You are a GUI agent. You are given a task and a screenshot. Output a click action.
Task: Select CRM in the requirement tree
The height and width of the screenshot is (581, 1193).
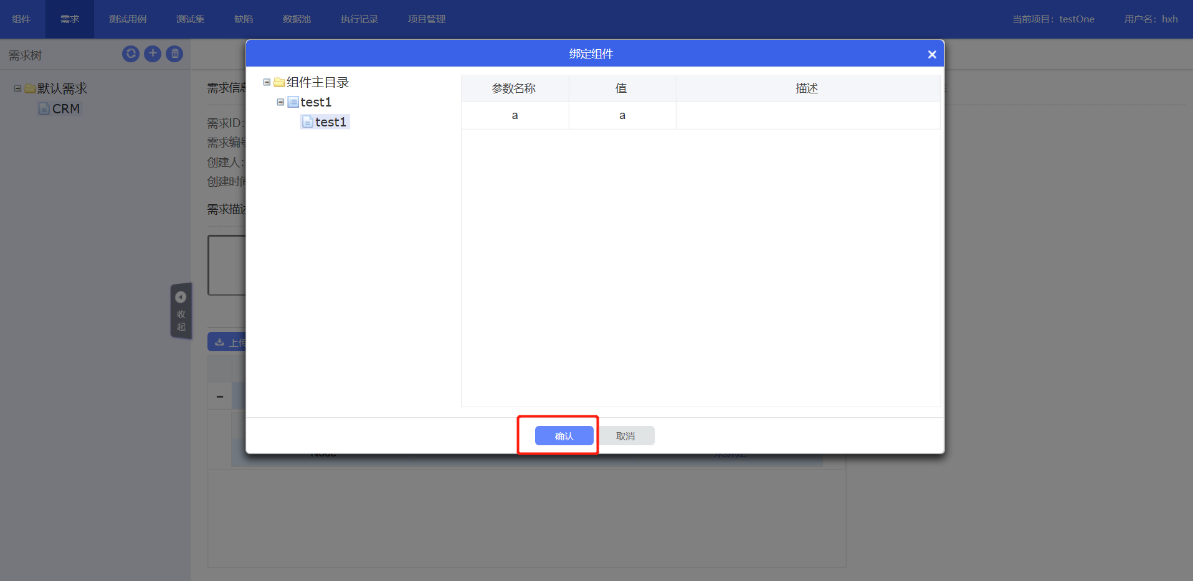tap(66, 108)
